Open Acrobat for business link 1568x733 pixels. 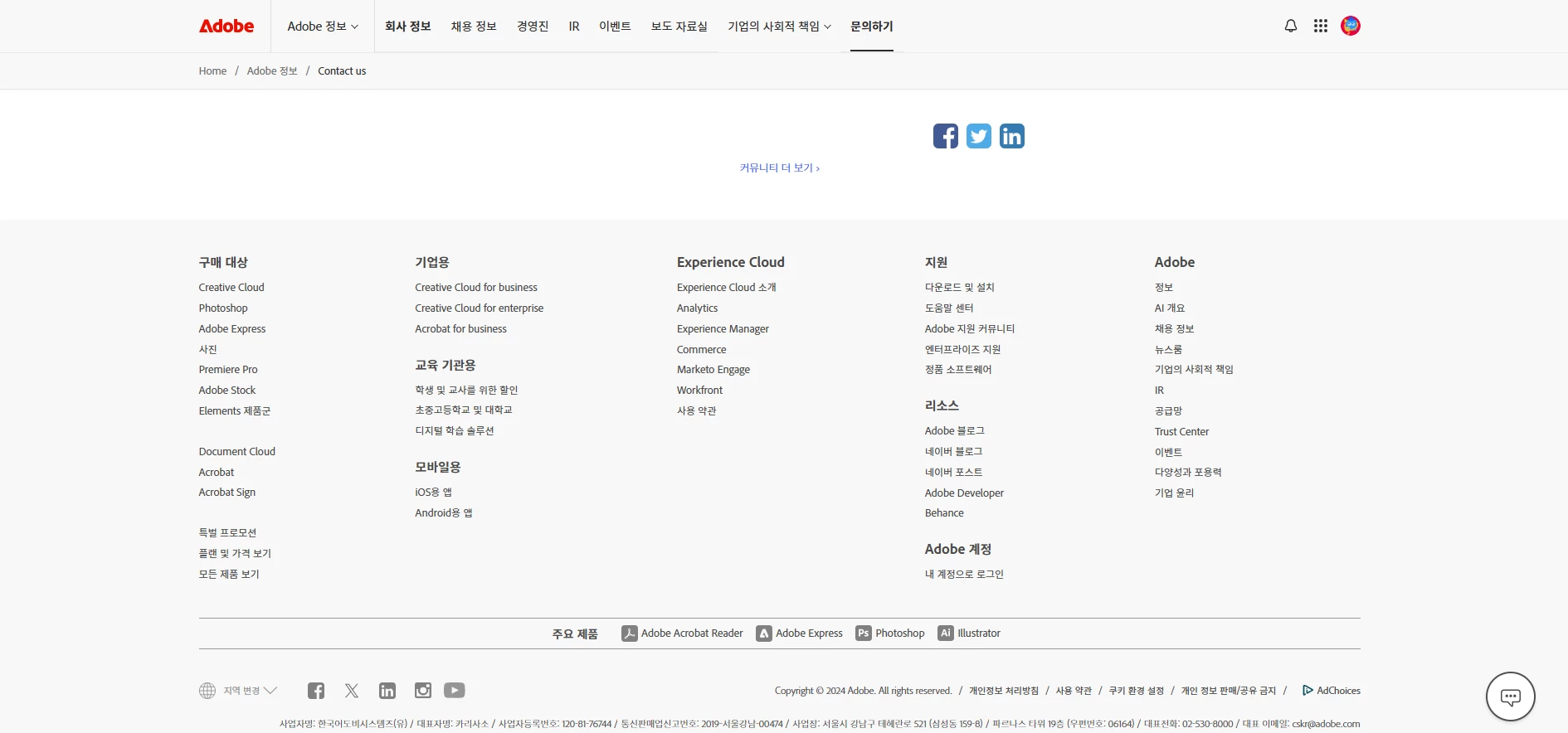coord(461,329)
